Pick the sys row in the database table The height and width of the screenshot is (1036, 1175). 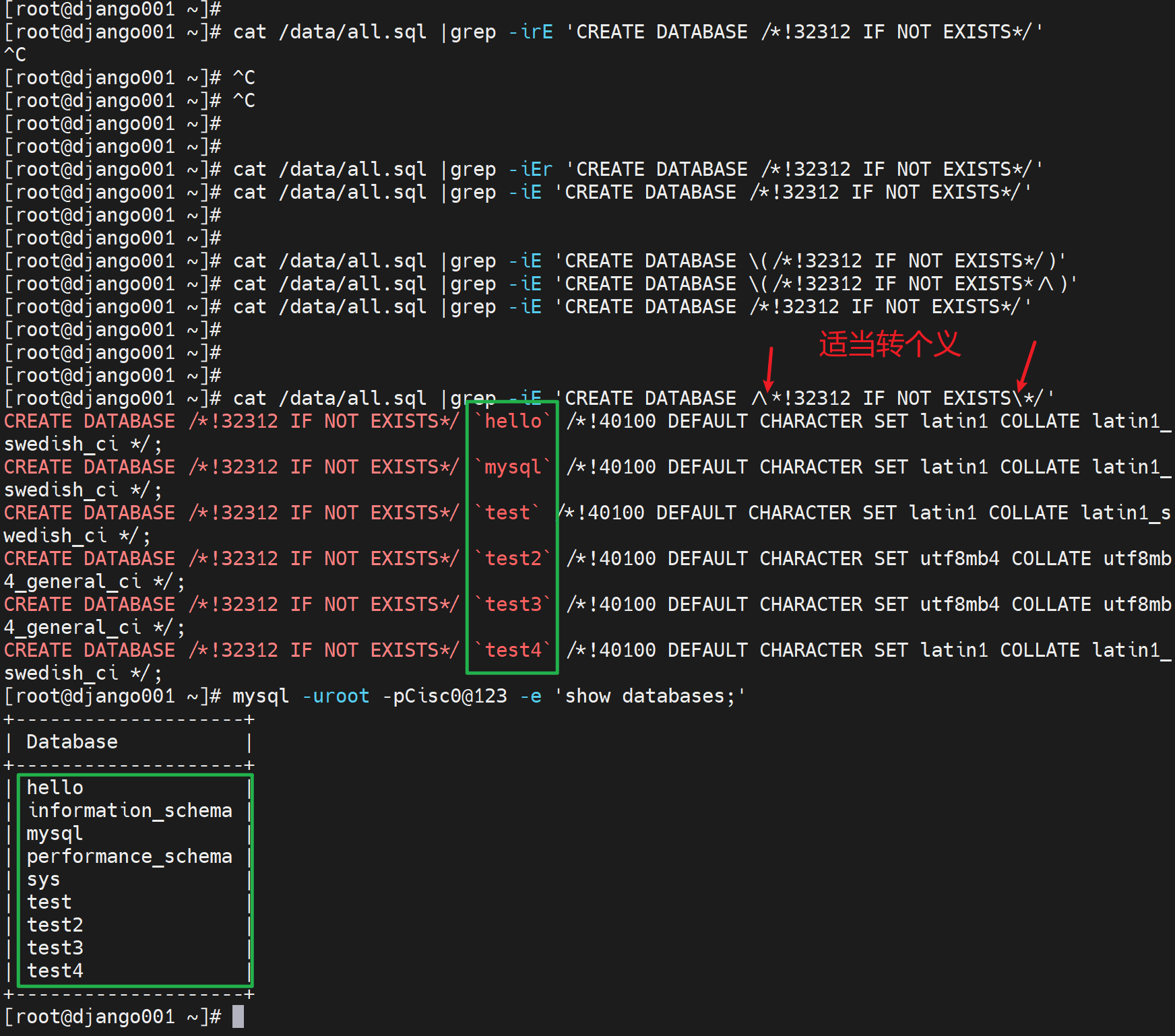44,879
